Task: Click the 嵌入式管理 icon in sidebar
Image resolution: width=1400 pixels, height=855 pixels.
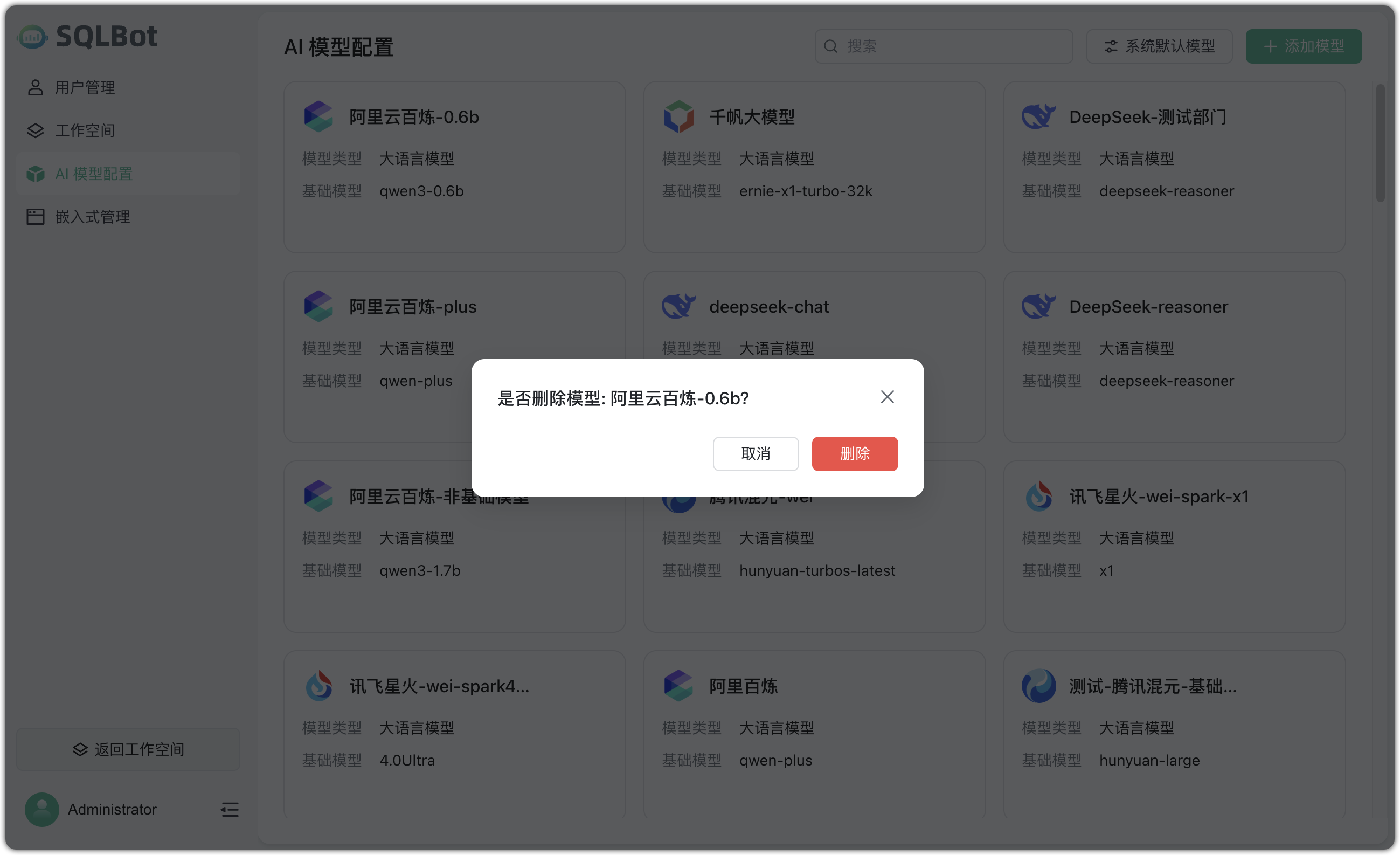Action: [34, 217]
